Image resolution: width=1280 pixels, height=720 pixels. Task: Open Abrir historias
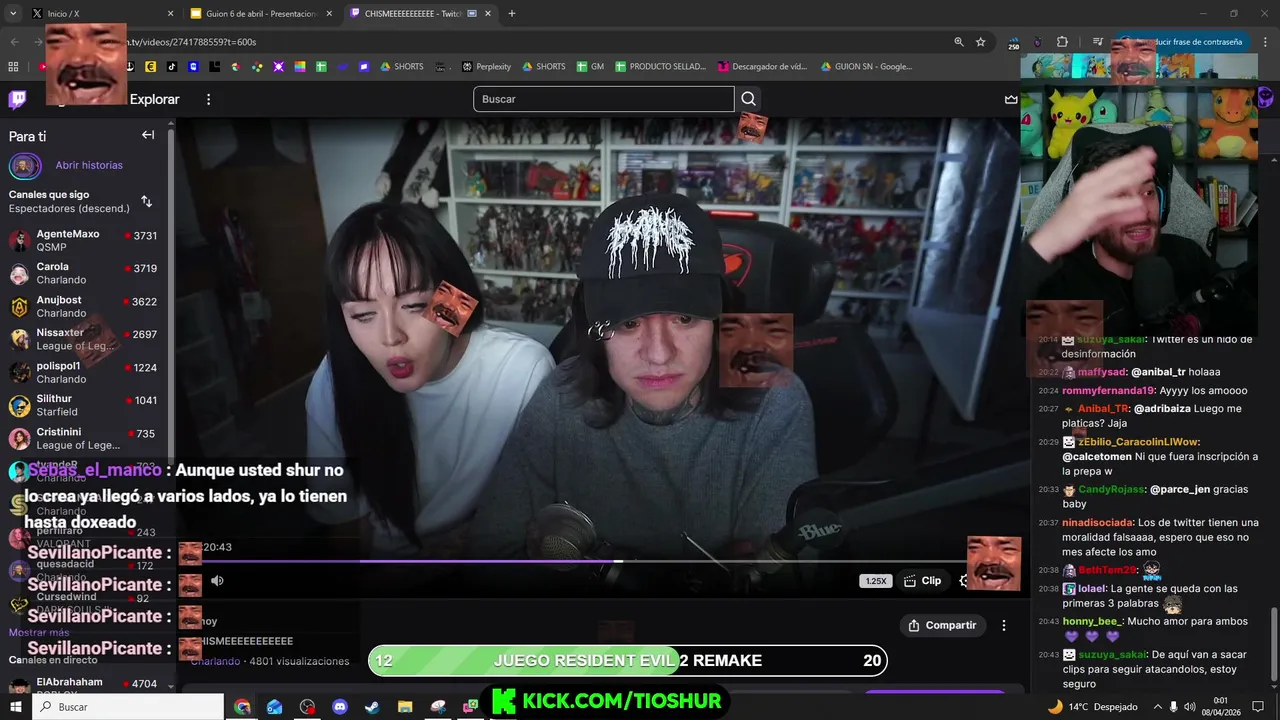tap(89, 165)
